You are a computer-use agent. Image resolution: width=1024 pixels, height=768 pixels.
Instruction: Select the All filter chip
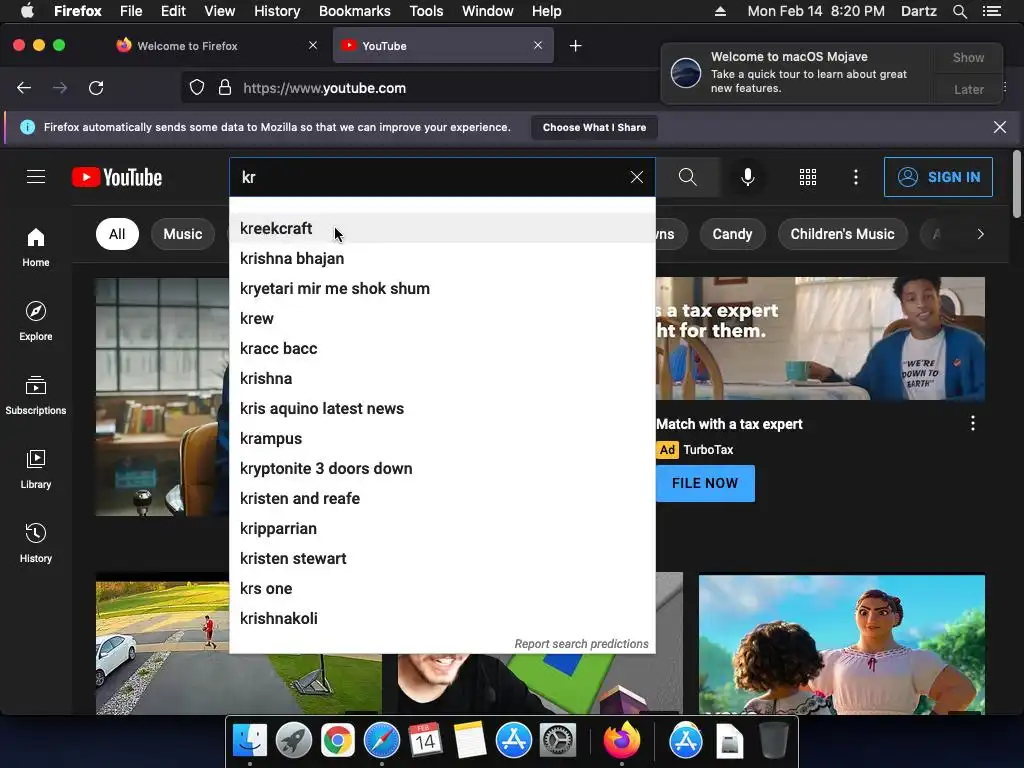(117, 234)
